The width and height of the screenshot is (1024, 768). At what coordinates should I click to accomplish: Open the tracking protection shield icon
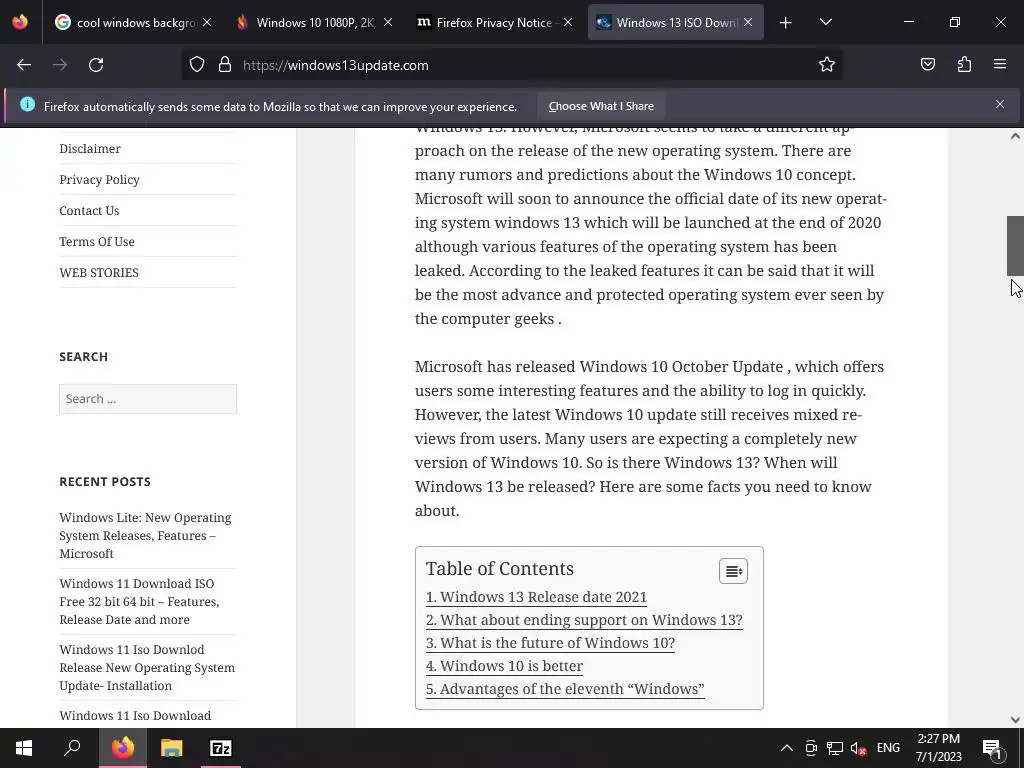tap(197, 65)
